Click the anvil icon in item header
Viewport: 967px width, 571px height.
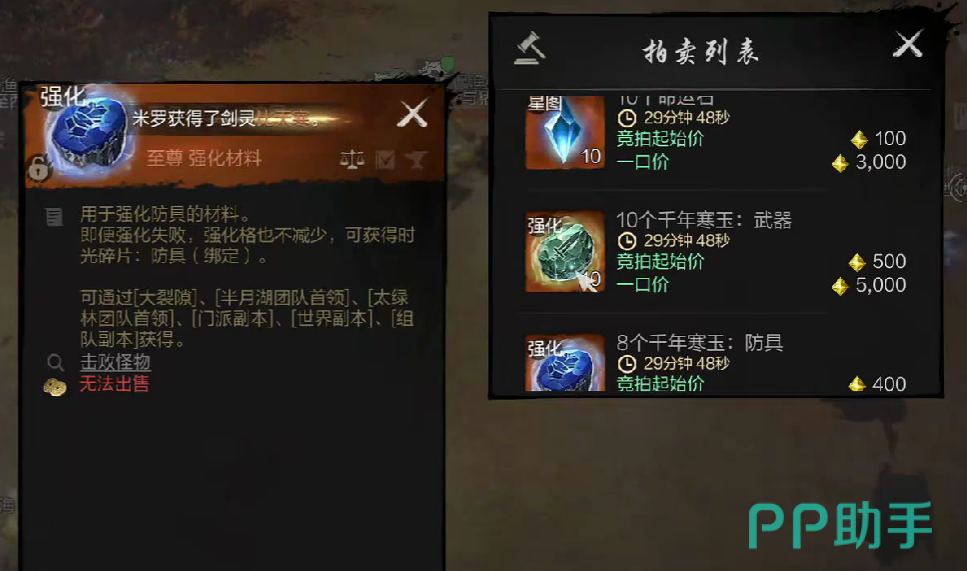tap(416, 160)
